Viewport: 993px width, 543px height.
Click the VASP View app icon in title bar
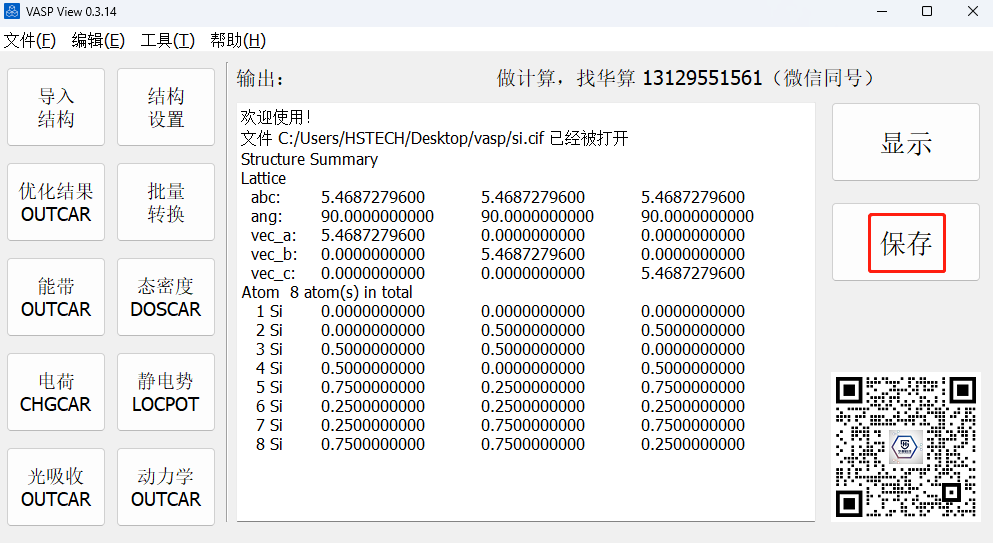13,12
